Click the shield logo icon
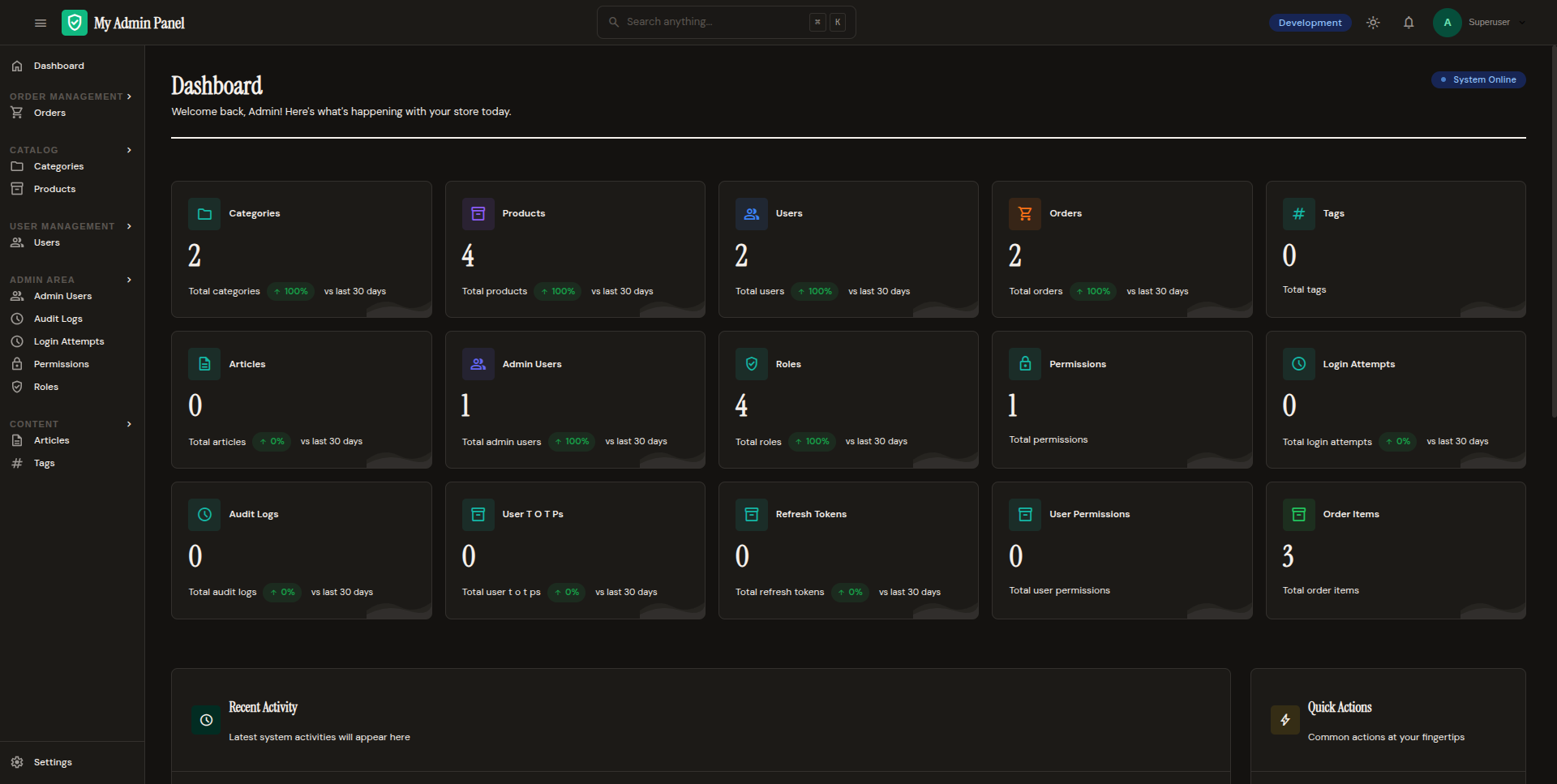The height and width of the screenshot is (784, 1557). (75, 23)
